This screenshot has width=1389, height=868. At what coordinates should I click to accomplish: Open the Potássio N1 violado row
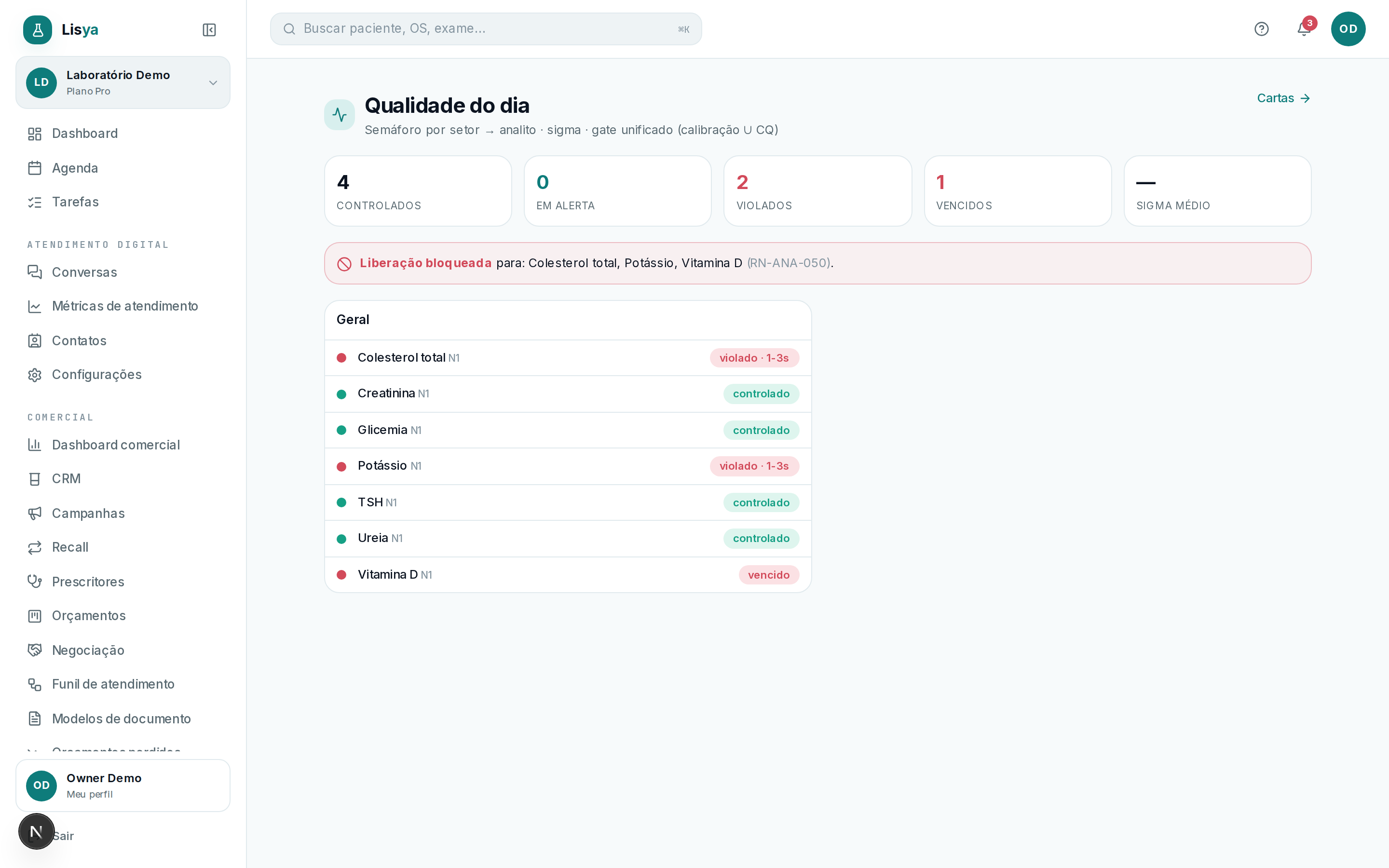tap(568, 466)
